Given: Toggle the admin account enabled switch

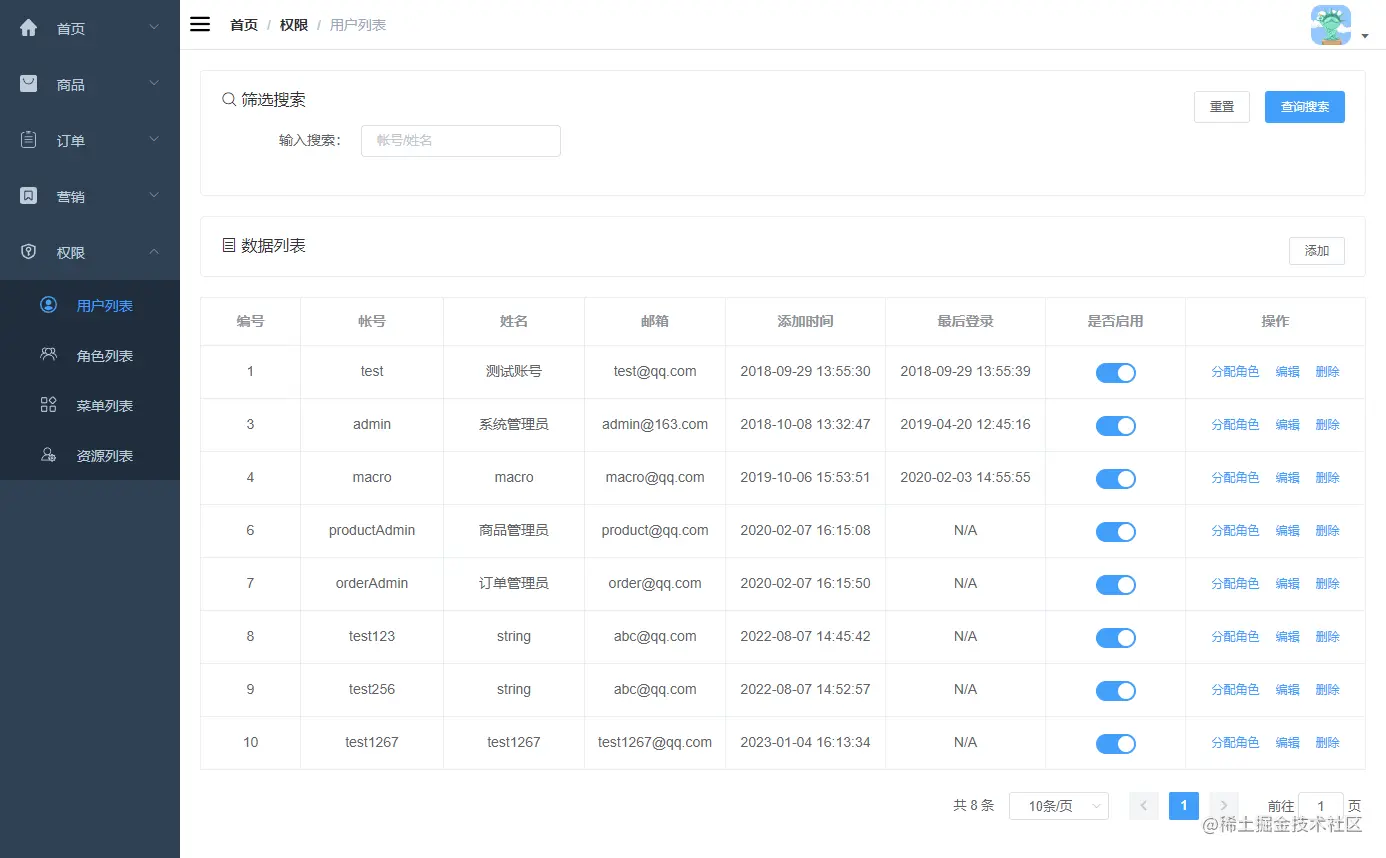Looking at the screenshot, I should (x=1115, y=426).
